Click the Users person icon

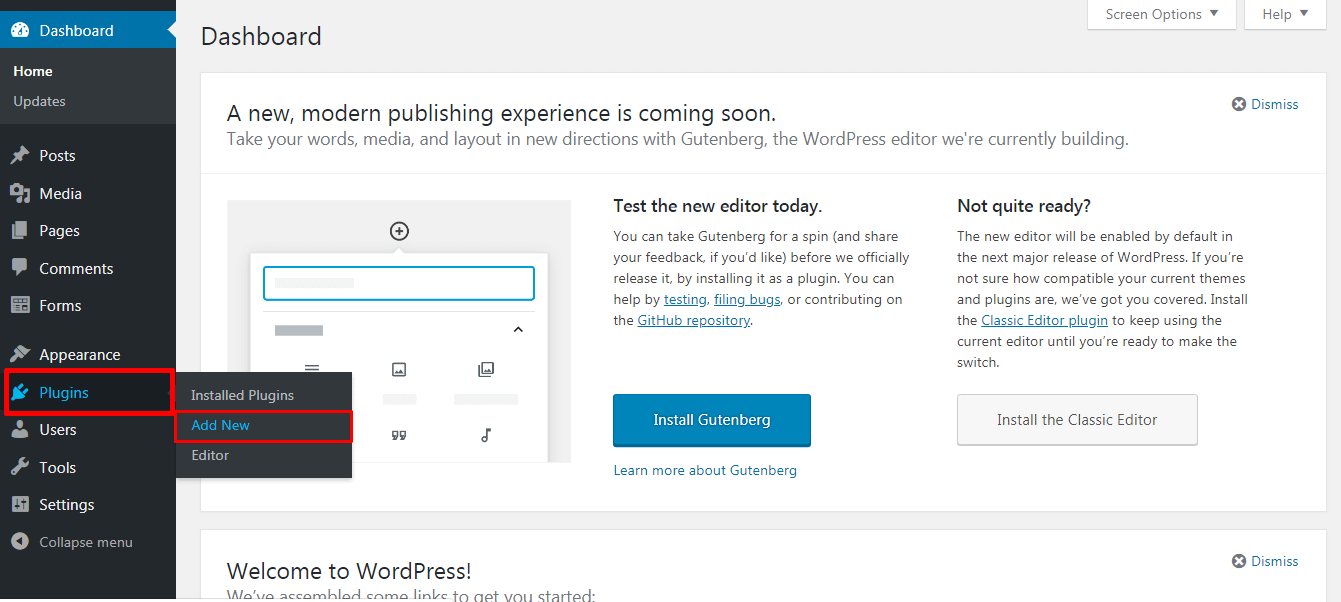pos(20,430)
